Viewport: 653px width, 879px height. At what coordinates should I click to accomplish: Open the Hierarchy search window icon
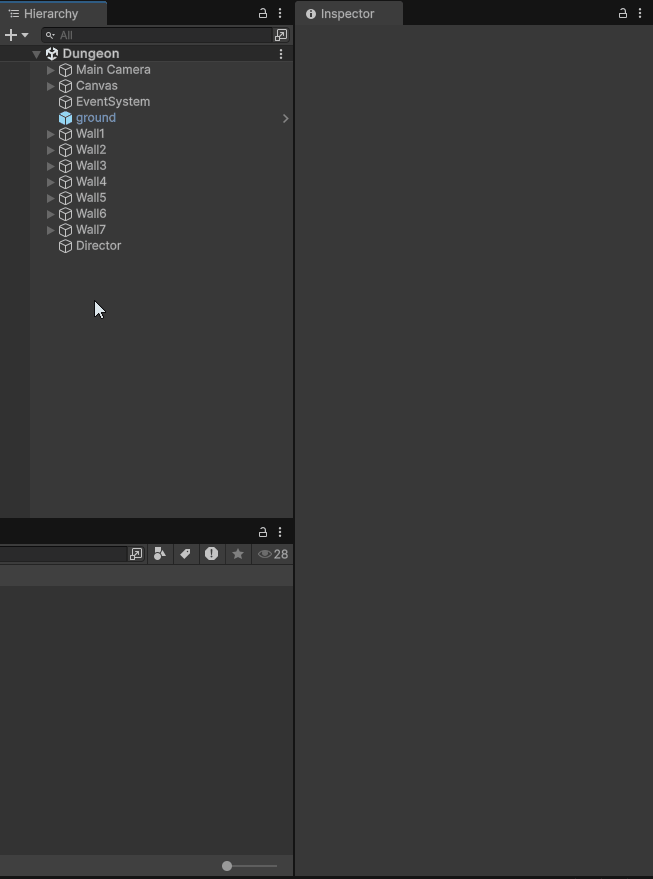click(x=281, y=35)
